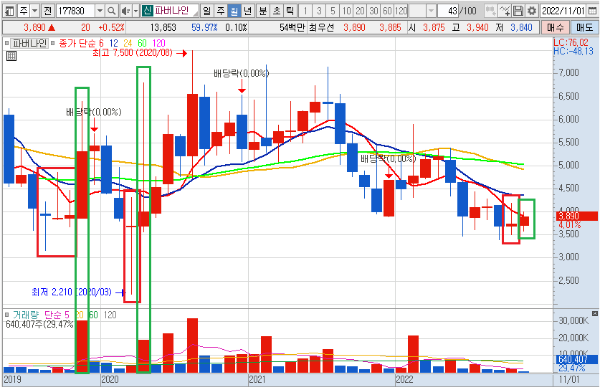
Task: Select the 1 interval button
Action: click(x=305, y=11)
